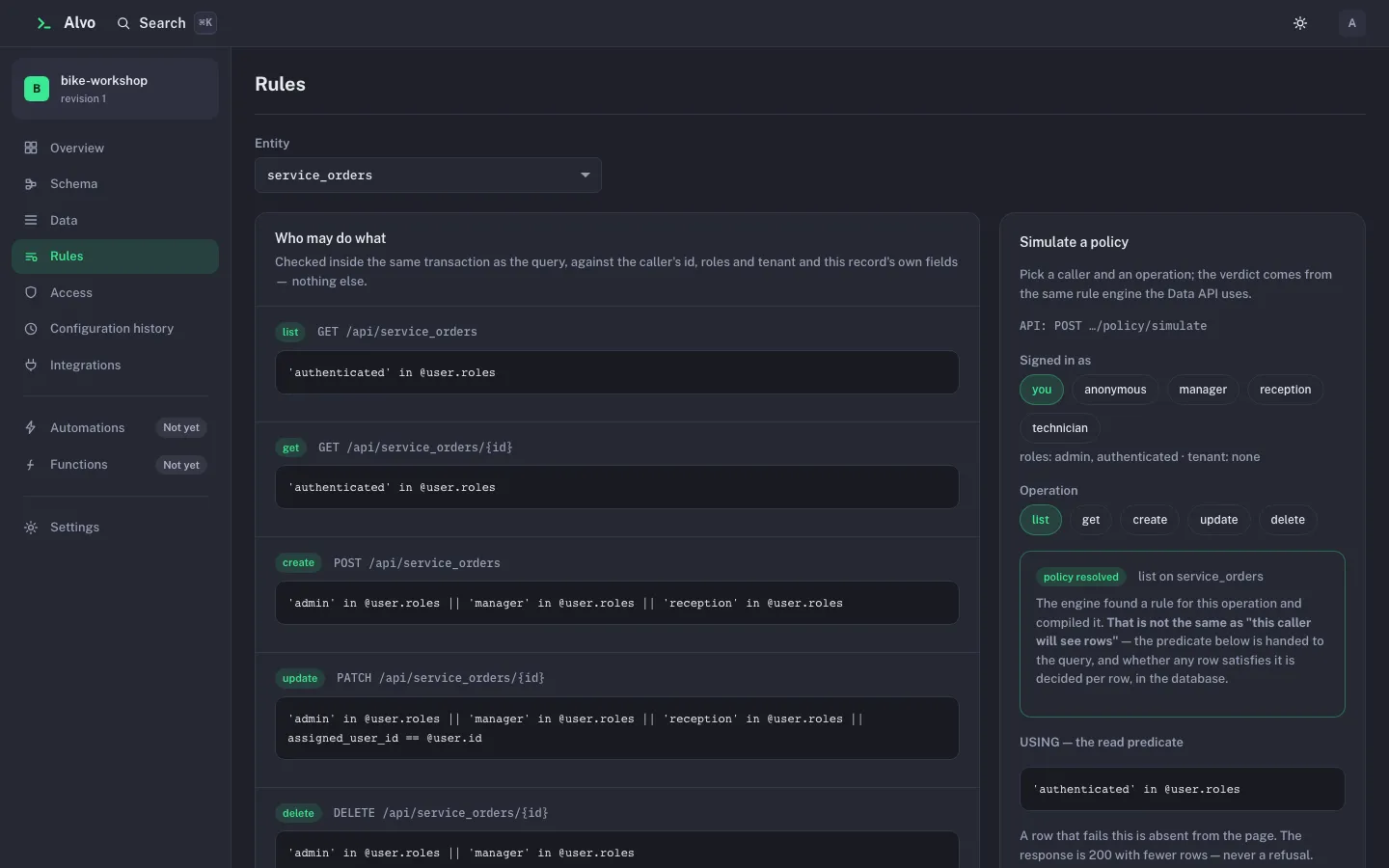Sign in as you
This screenshot has height=868, width=1389.
1041,390
